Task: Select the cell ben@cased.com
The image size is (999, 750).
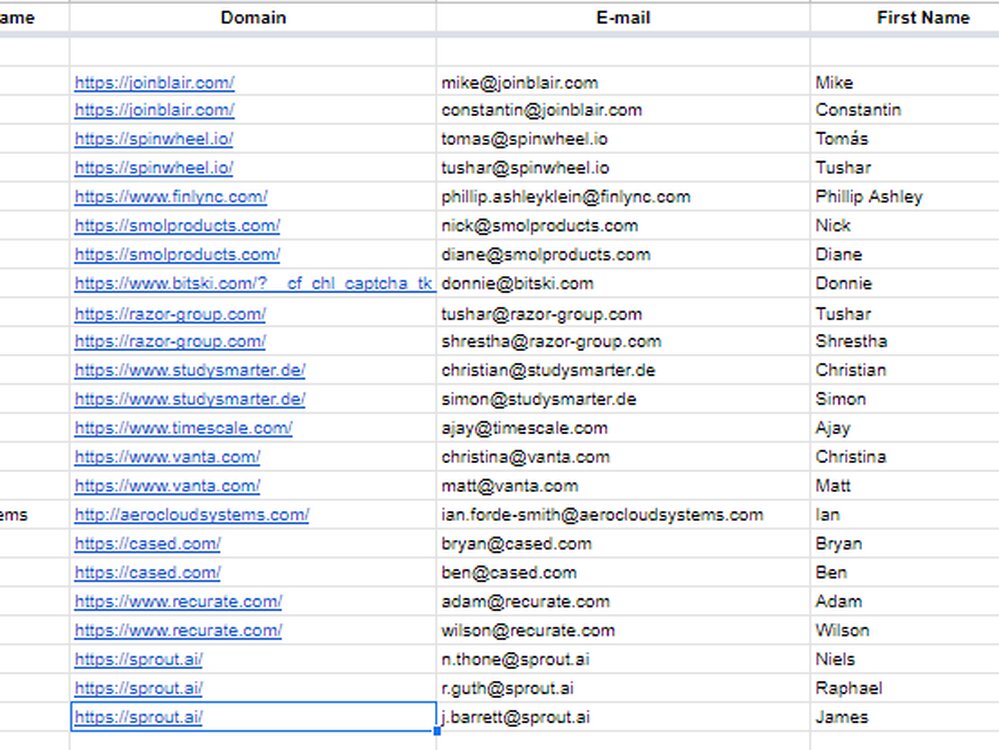Action: pos(623,573)
